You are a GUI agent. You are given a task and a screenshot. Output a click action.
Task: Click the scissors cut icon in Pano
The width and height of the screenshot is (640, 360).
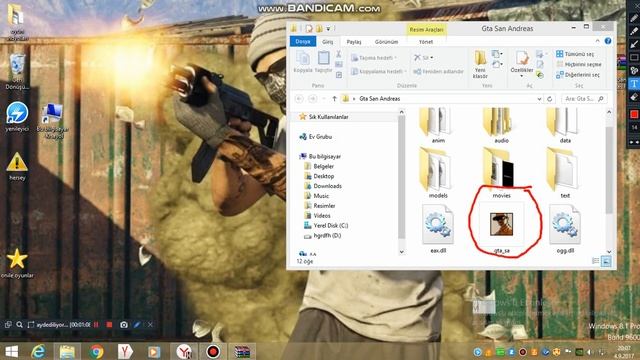[338, 54]
